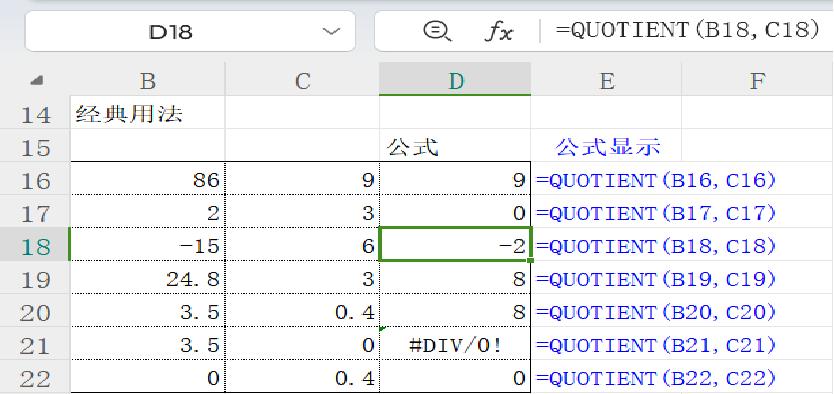The image size is (834, 394).
Task: Click the blue 公式显示 header cell
Action: (x=606, y=146)
